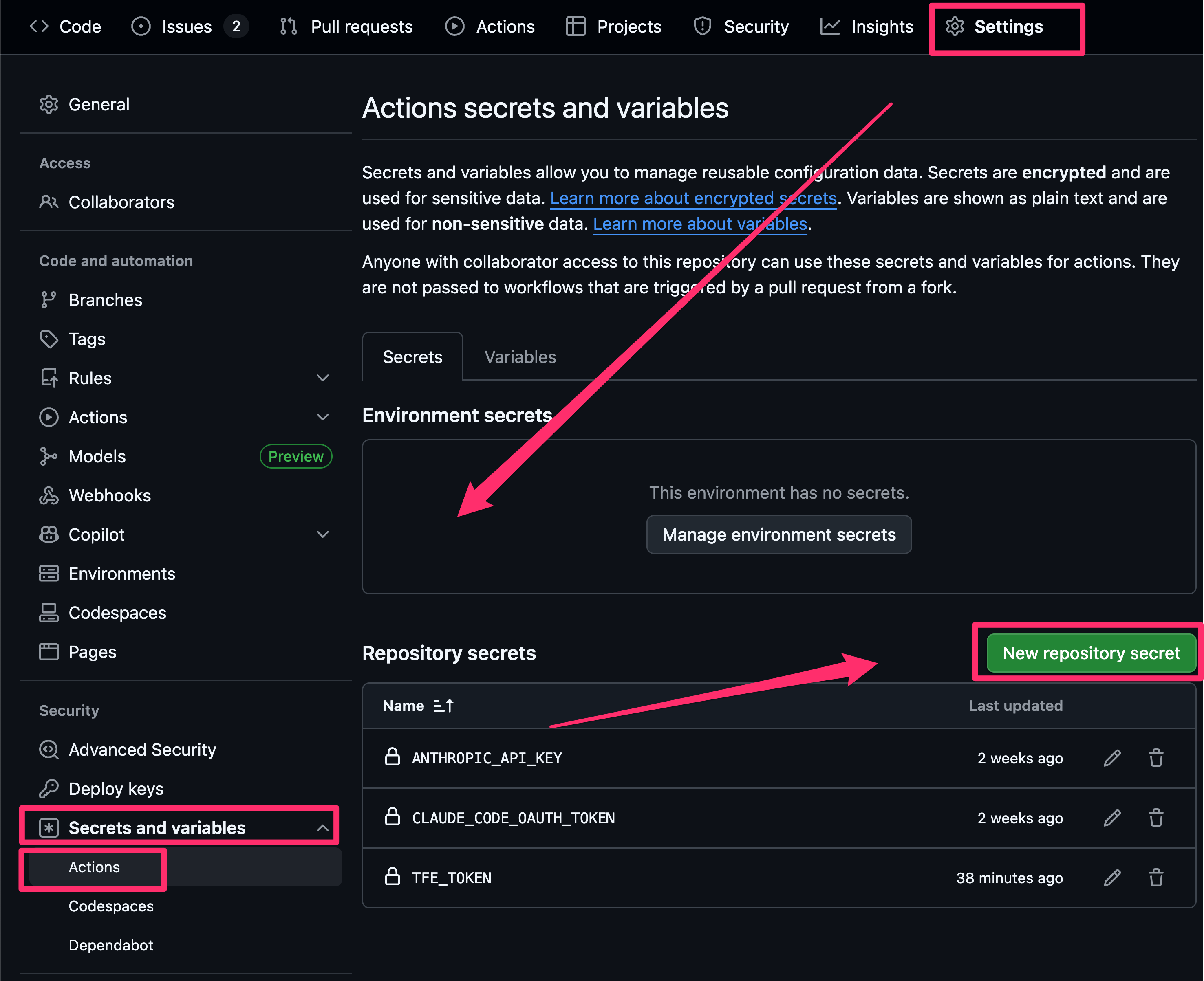Expand the Copilot section chevron

pos(322,534)
